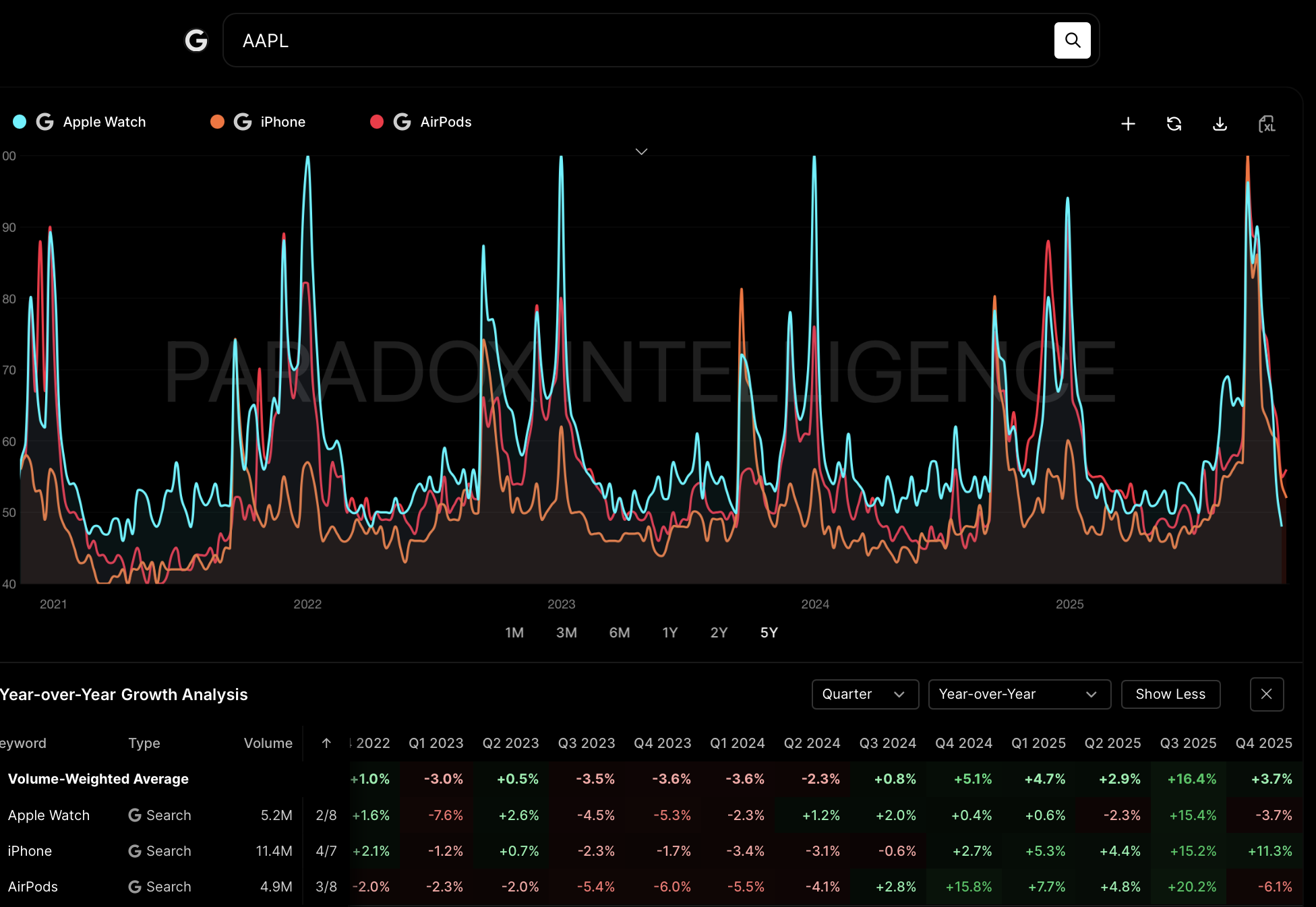Click the Google Search icon in AirPods row

[x=136, y=887]
